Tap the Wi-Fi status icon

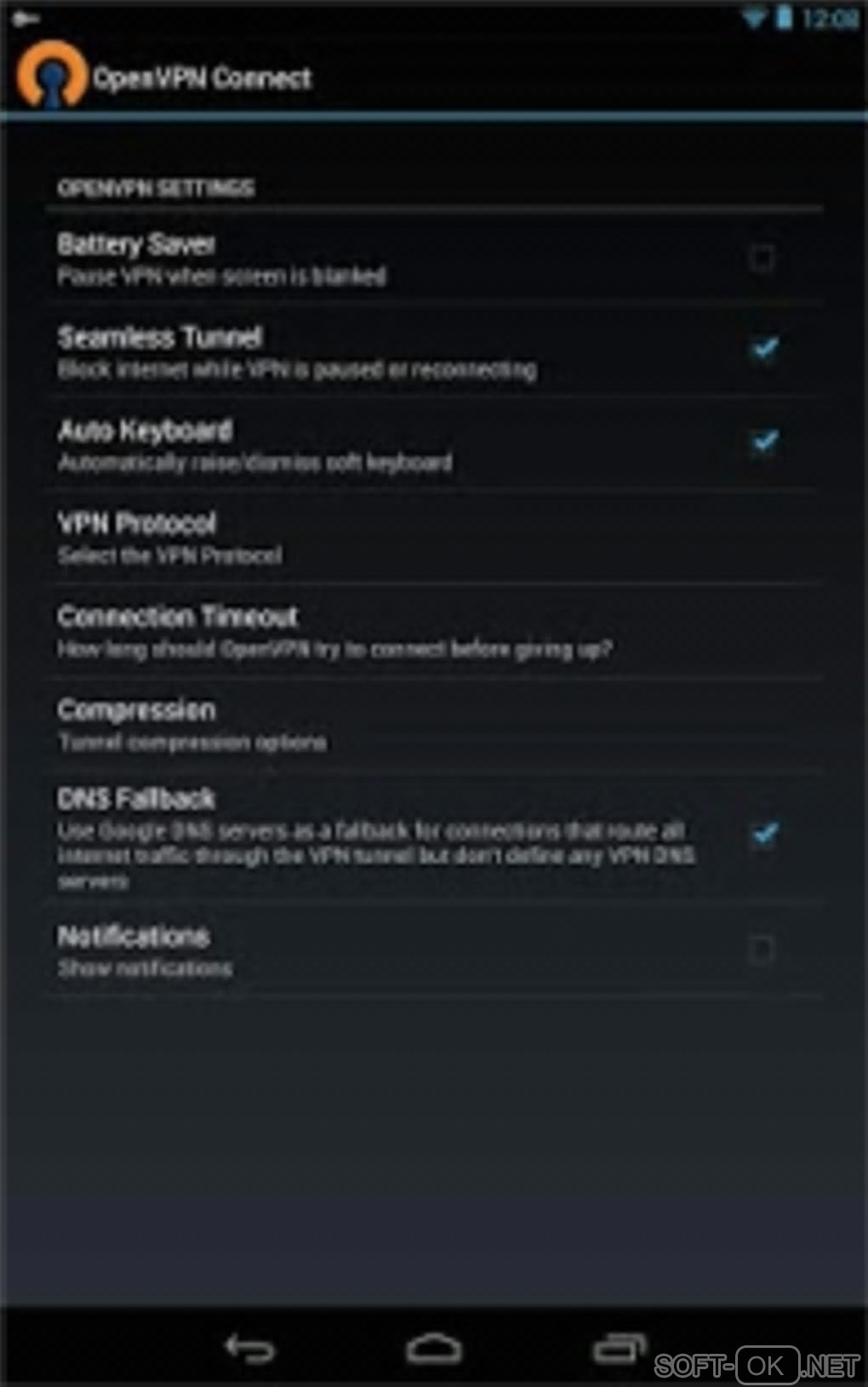click(753, 18)
